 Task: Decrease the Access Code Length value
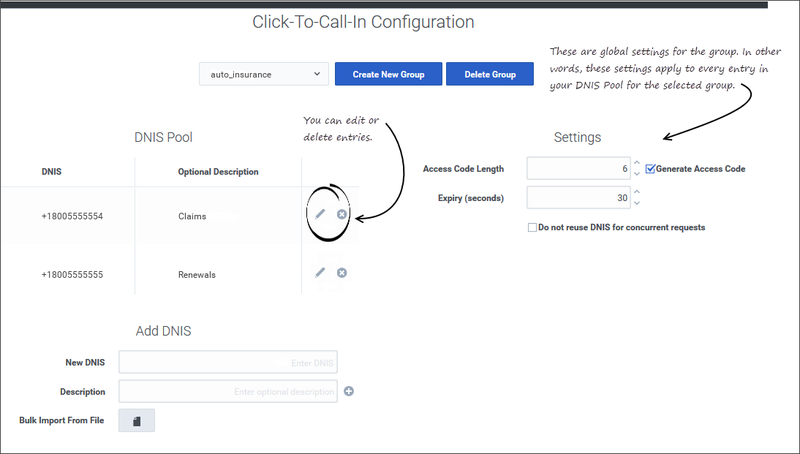[636, 174]
